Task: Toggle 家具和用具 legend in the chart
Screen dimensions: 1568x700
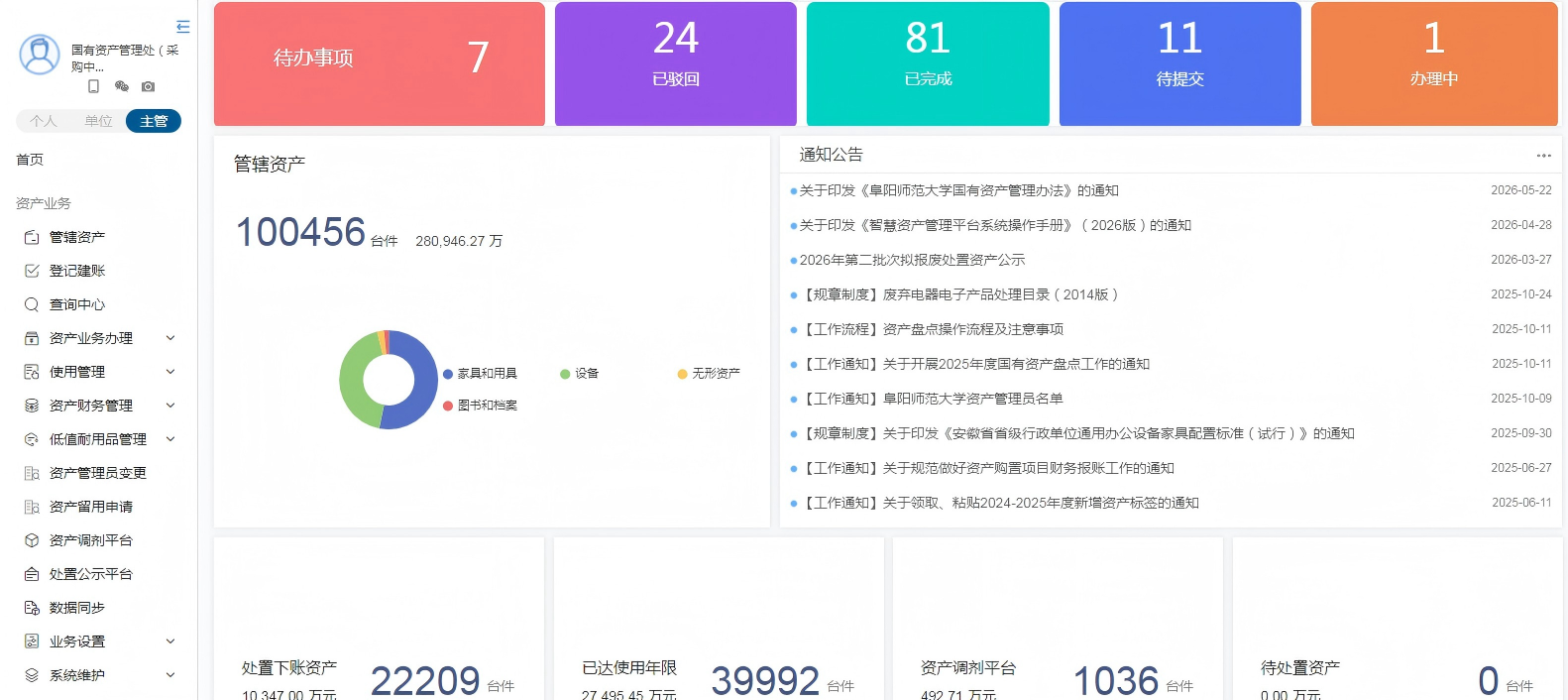Action: pos(480,374)
